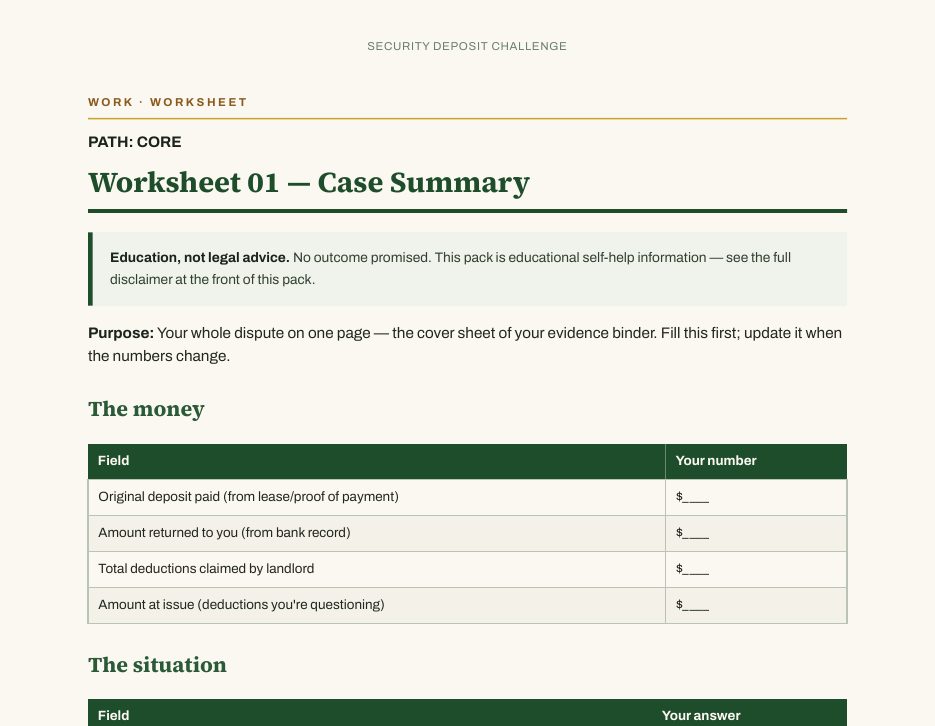Click the blank for Amount returned to you
The width and height of the screenshot is (935, 726).
[692, 533]
